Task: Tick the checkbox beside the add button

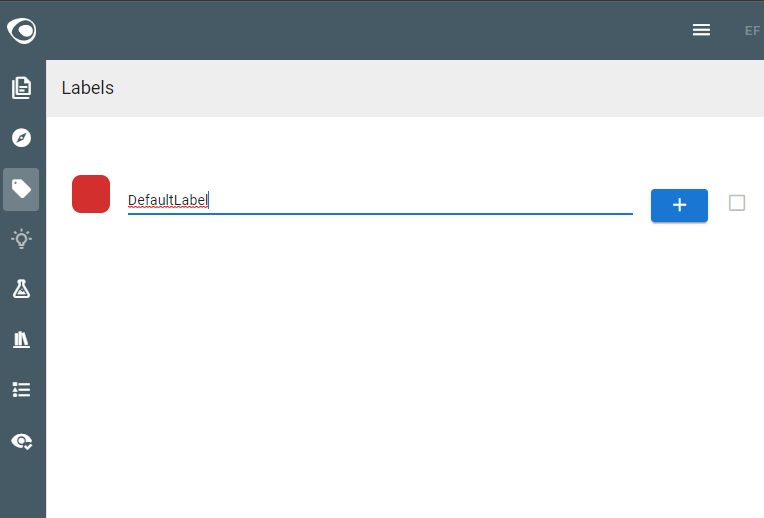Action: click(737, 203)
